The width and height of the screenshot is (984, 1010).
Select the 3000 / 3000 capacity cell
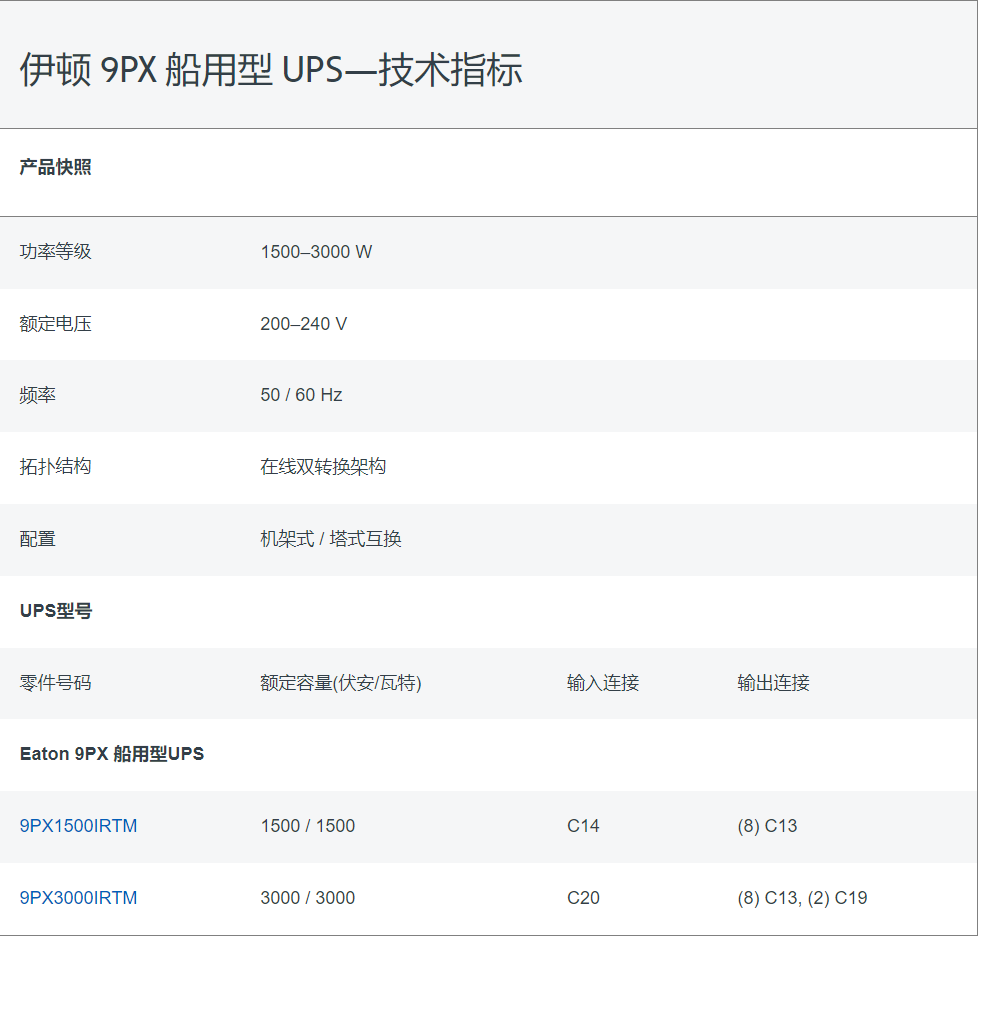point(308,898)
